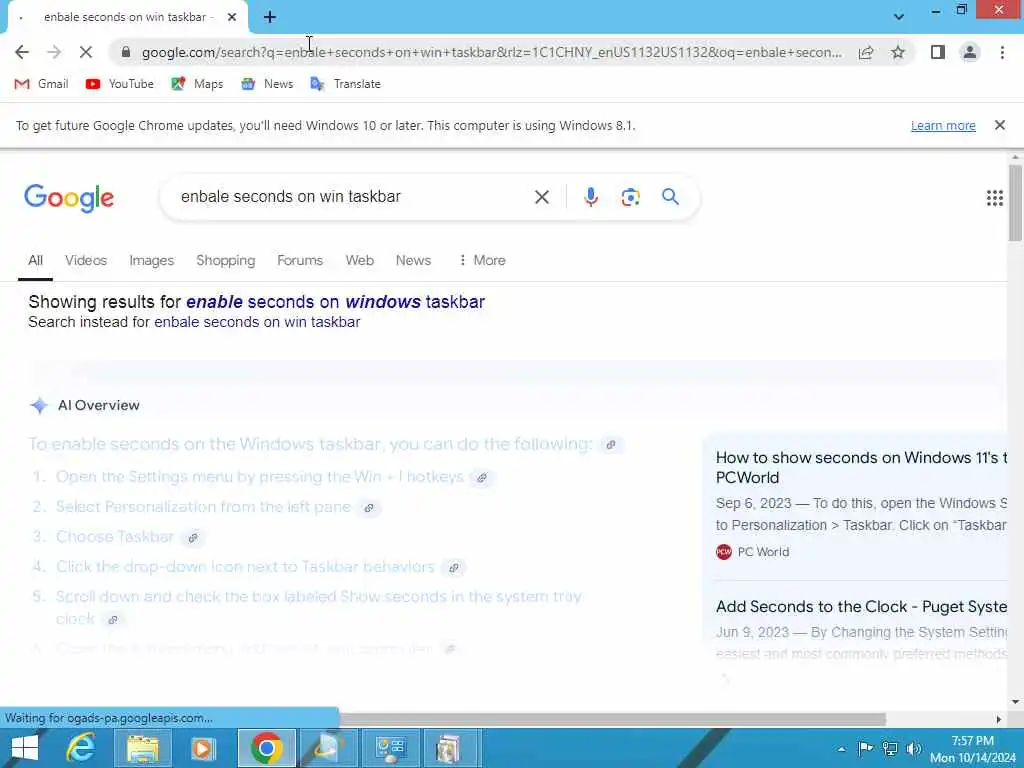Dismiss the Chrome update notification bar
The height and width of the screenshot is (768, 1024).
(999, 125)
